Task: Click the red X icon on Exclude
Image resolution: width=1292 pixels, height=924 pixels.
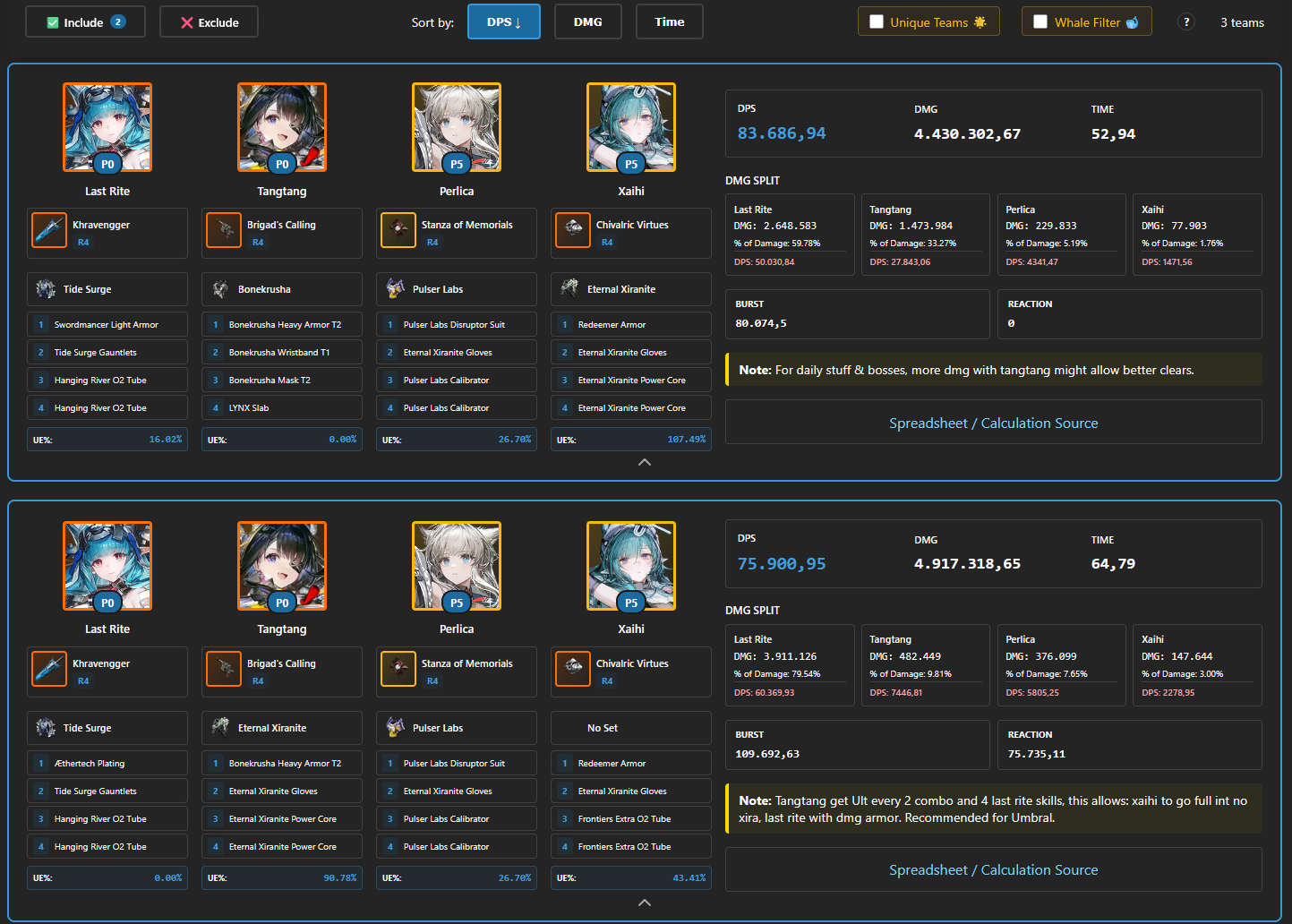Action: pos(187,22)
